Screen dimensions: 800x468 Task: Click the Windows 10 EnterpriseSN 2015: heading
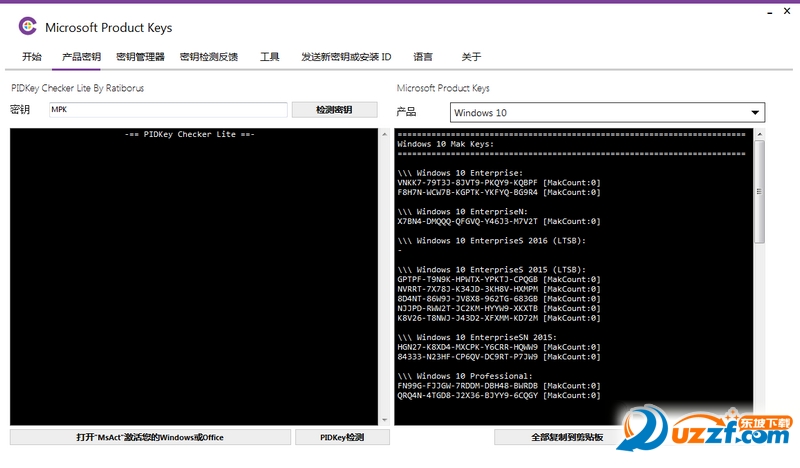pyautogui.click(x=486, y=338)
